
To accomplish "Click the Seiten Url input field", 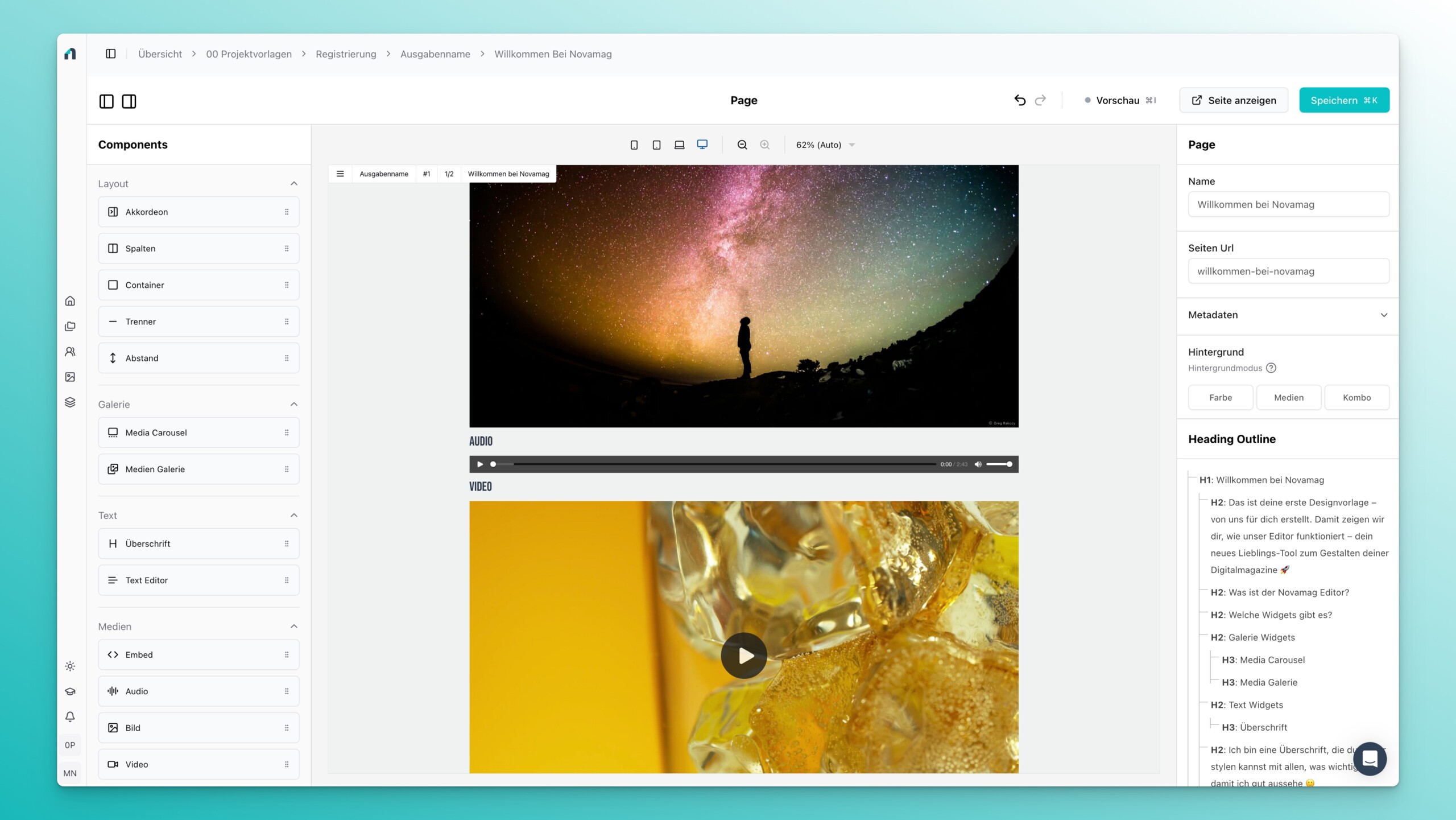I will [x=1288, y=271].
